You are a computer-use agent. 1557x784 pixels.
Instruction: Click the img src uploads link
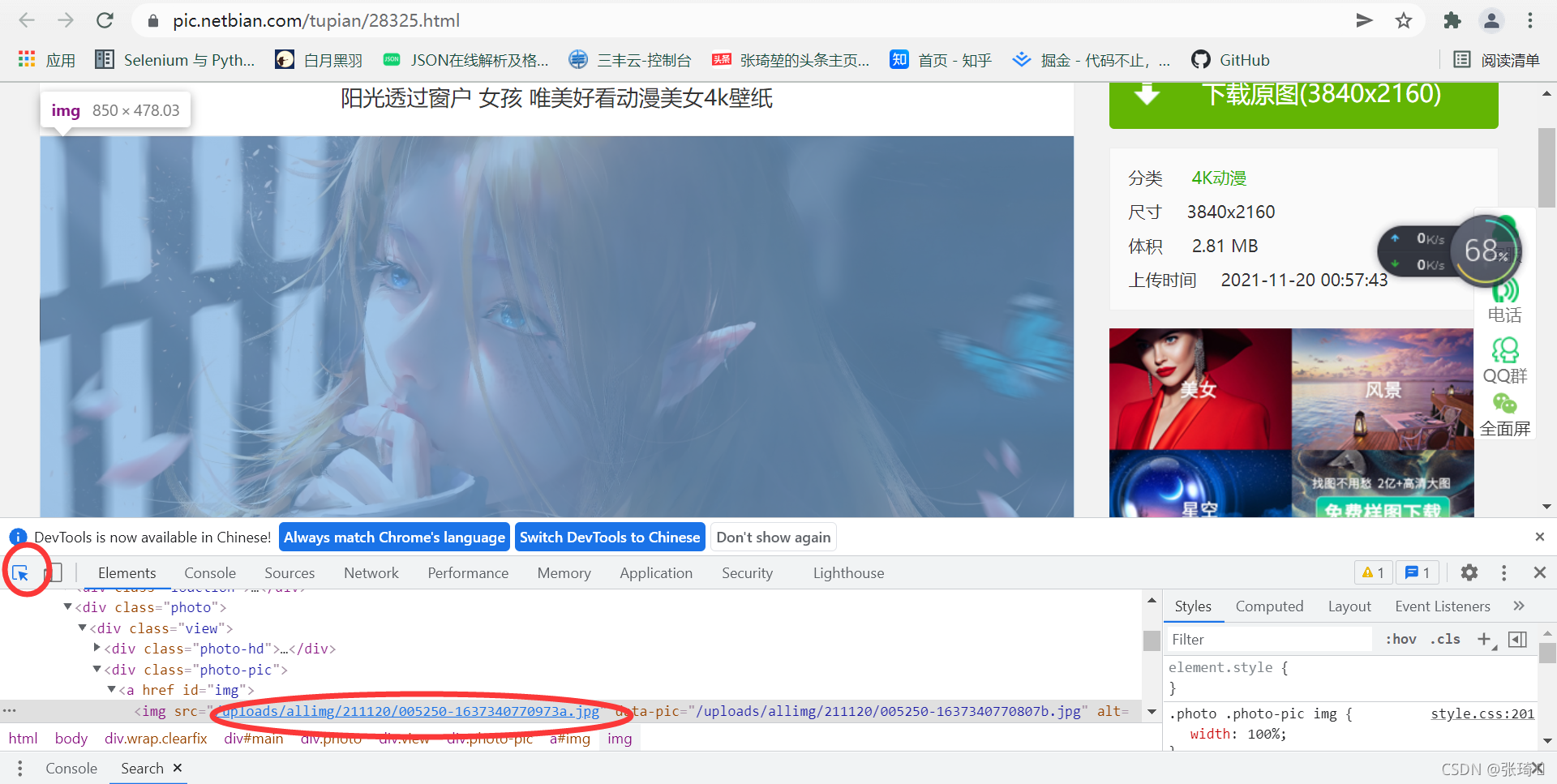[410, 711]
